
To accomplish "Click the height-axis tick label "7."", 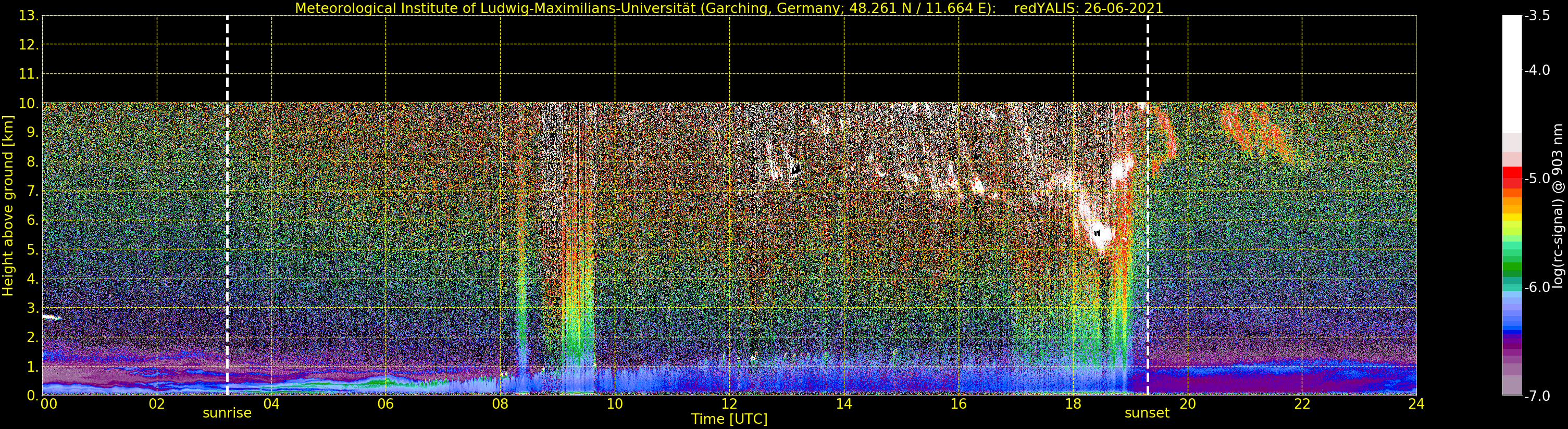I will coord(32,192).
